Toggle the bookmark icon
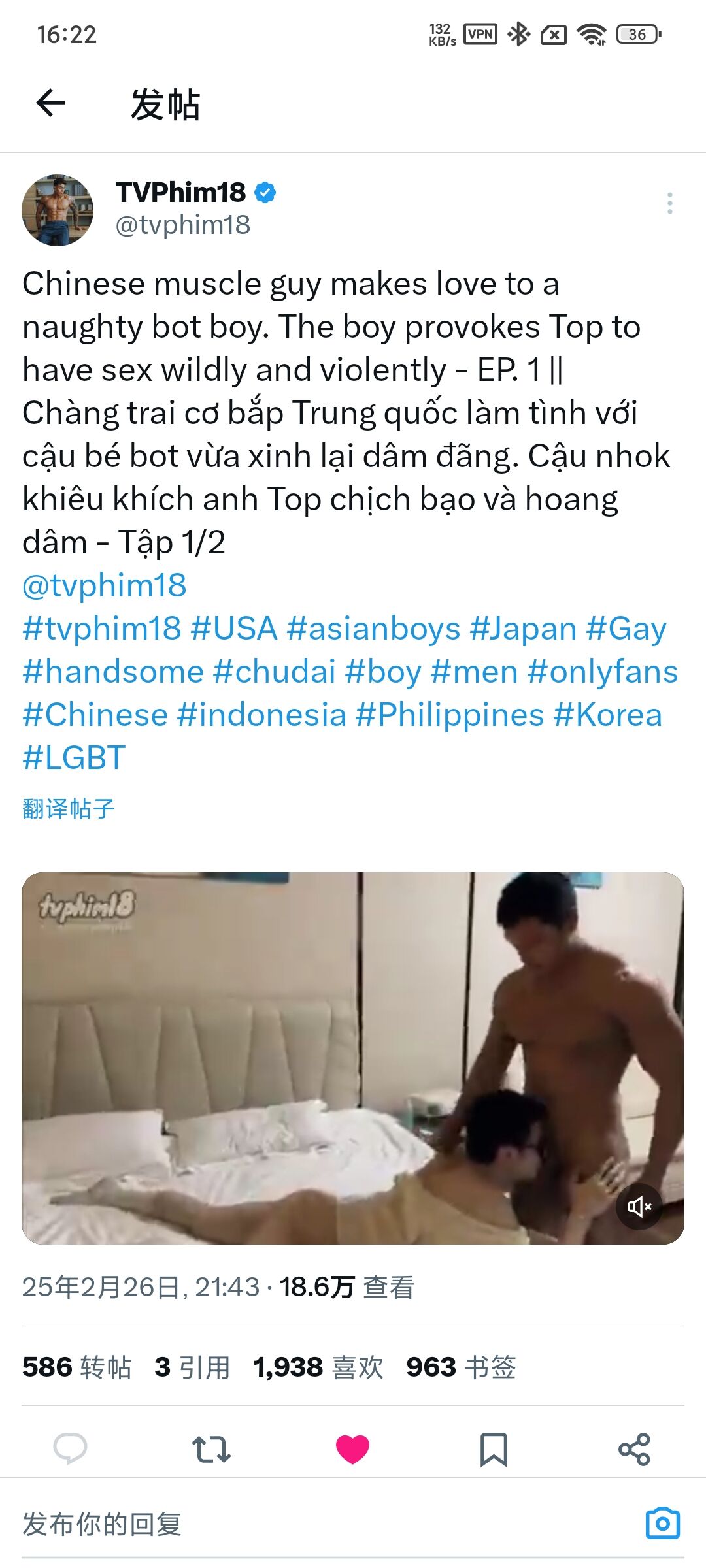Image resolution: width=706 pixels, height=1568 pixels. tap(494, 1449)
